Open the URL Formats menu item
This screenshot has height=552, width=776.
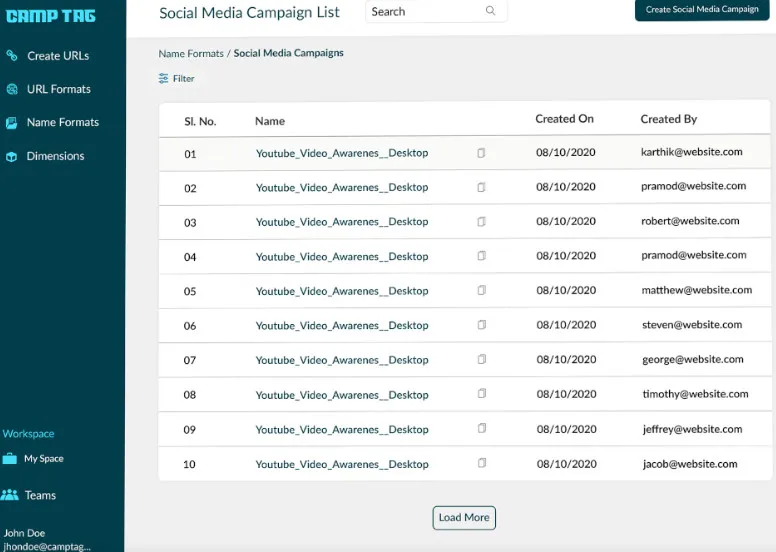[58, 89]
